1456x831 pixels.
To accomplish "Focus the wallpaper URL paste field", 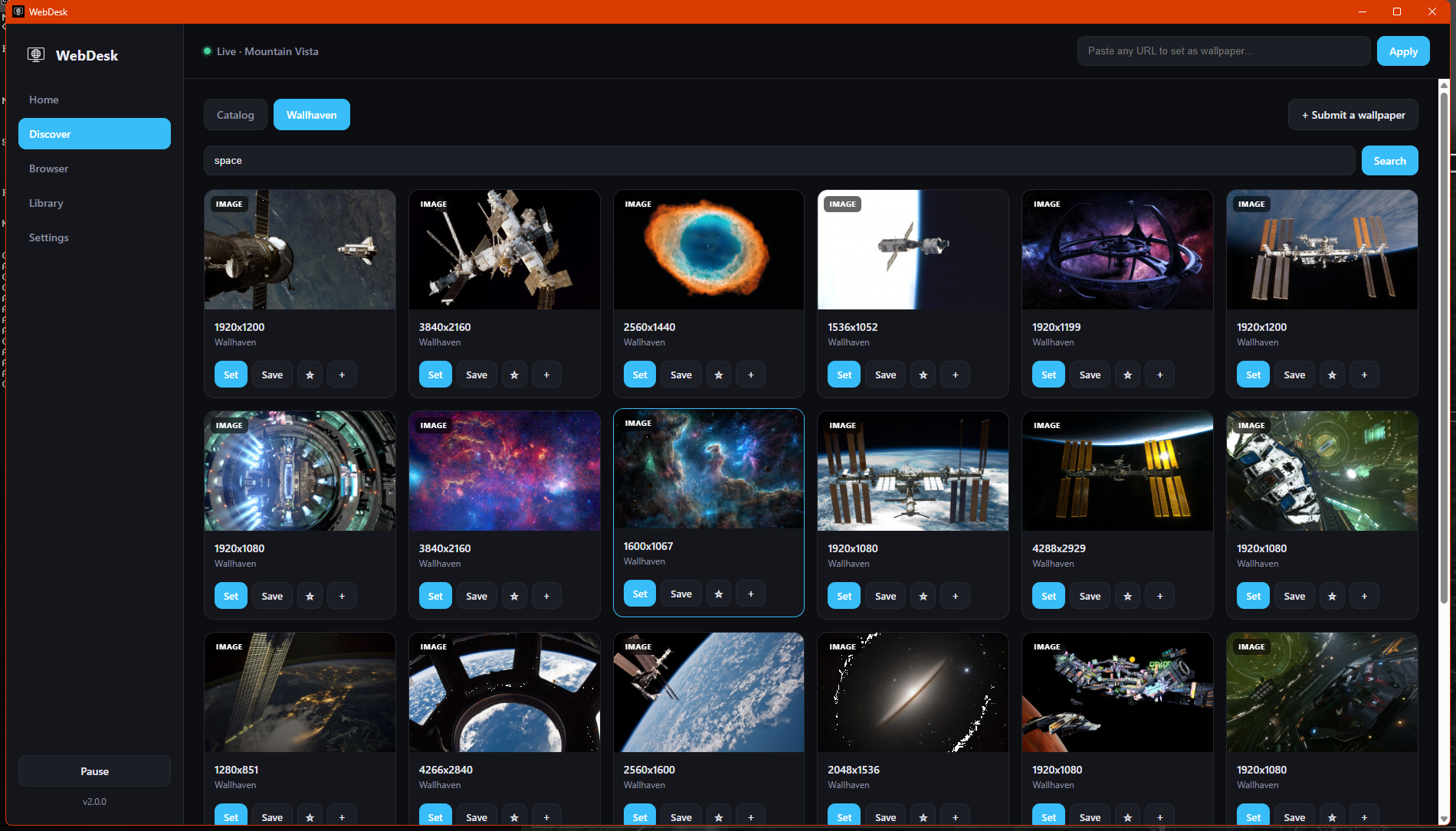I will point(1224,51).
